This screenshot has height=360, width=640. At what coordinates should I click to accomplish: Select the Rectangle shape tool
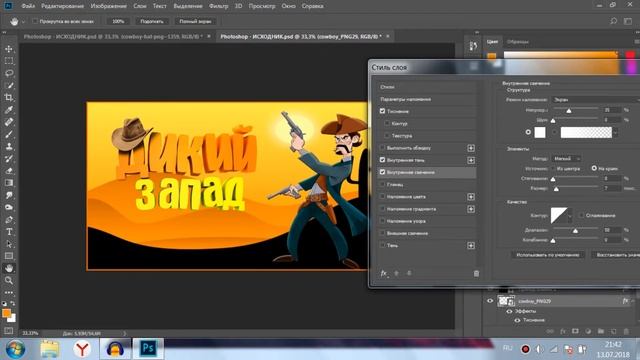pos(9,256)
